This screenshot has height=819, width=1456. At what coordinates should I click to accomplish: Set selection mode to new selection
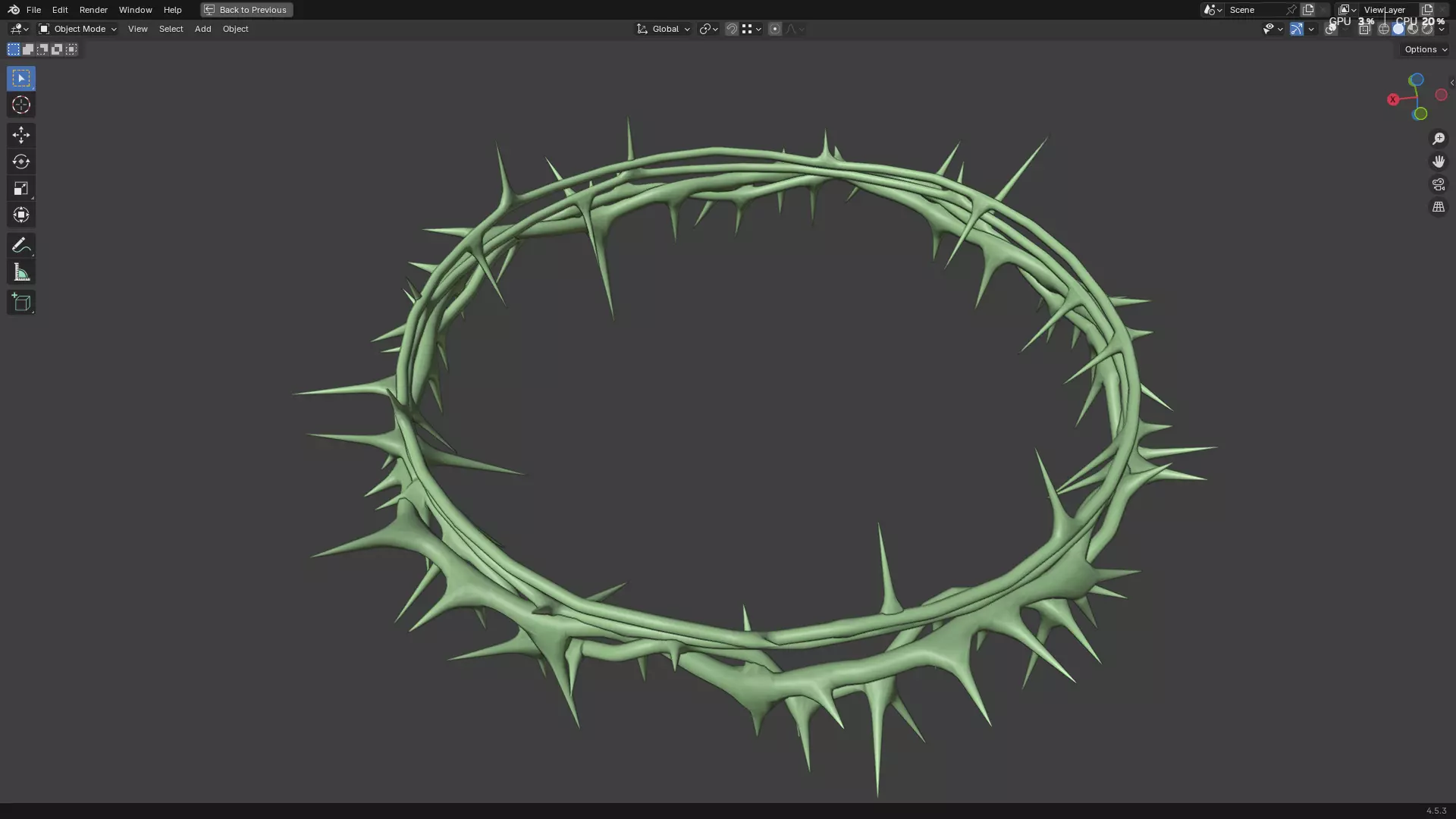click(x=14, y=49)
